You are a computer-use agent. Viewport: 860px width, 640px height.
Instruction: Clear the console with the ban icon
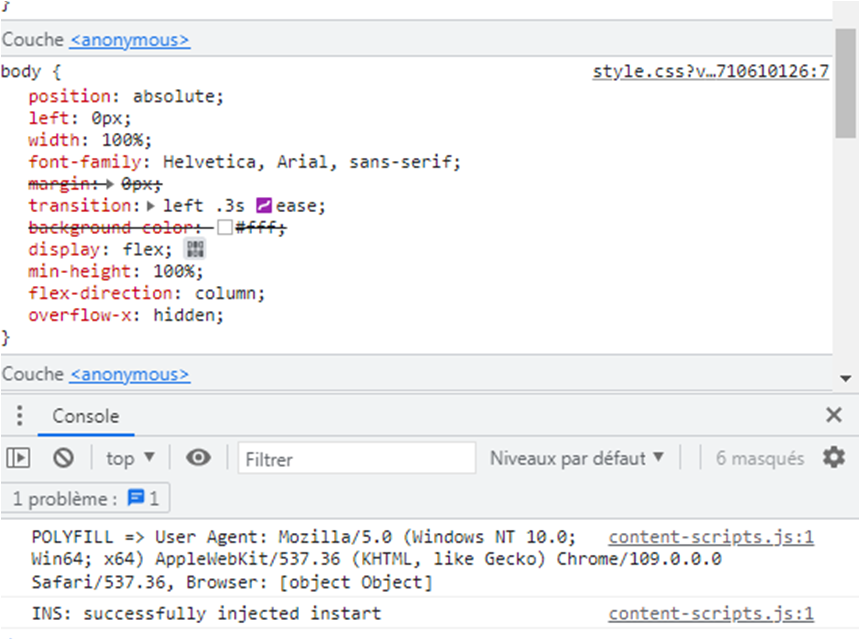click(x=64, y=458)
